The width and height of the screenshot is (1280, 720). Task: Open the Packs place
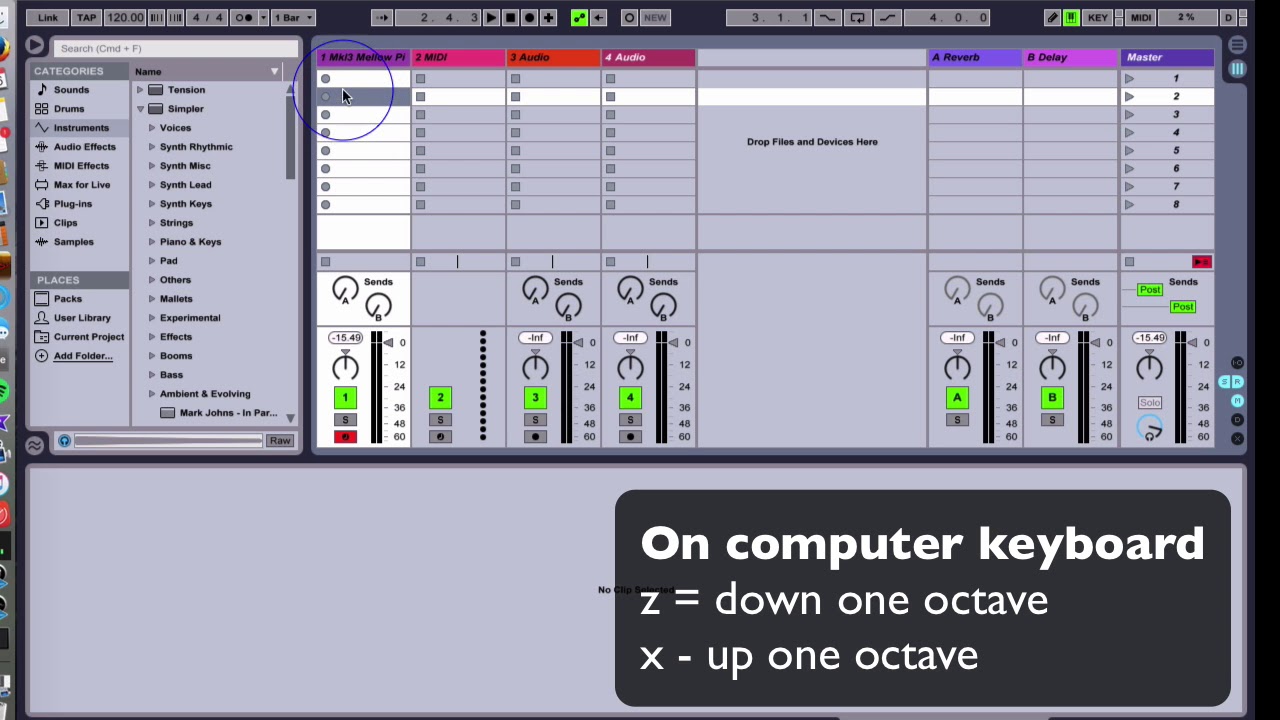pos(80,299)
